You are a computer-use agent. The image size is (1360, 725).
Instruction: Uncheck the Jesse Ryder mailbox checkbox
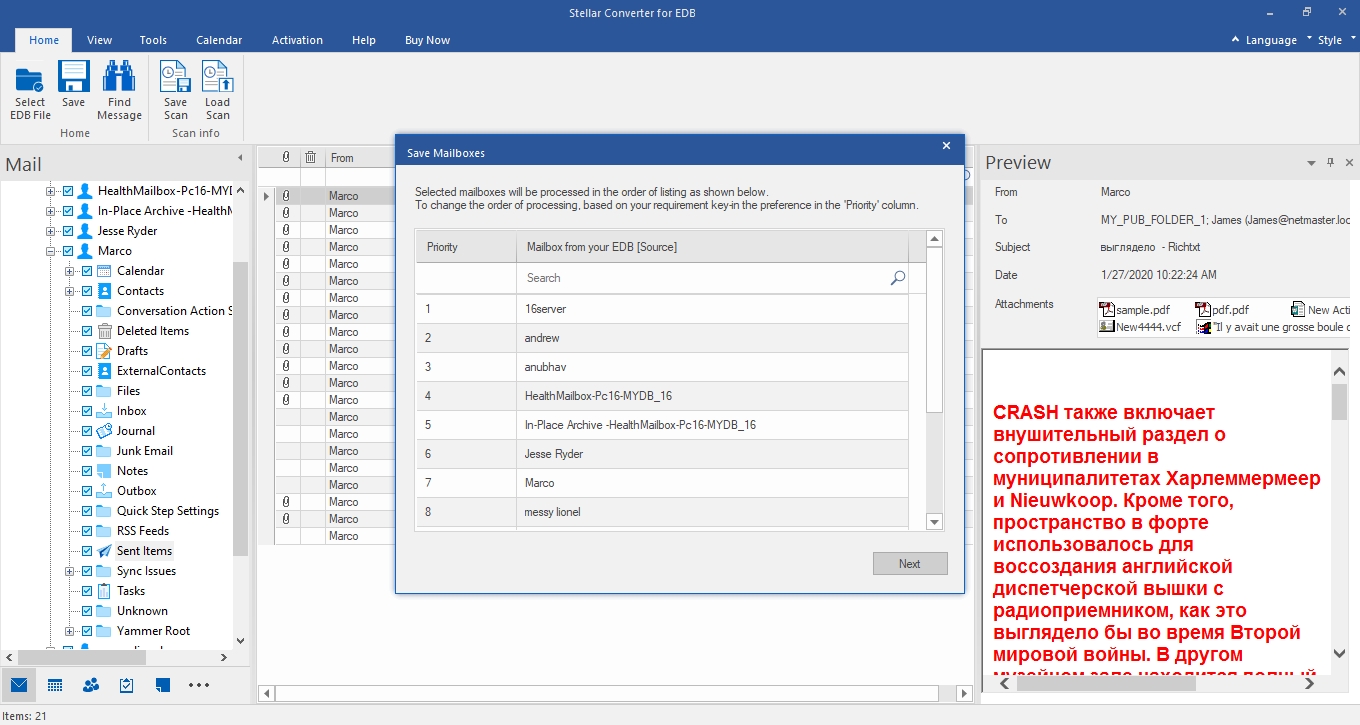point(68,231)
